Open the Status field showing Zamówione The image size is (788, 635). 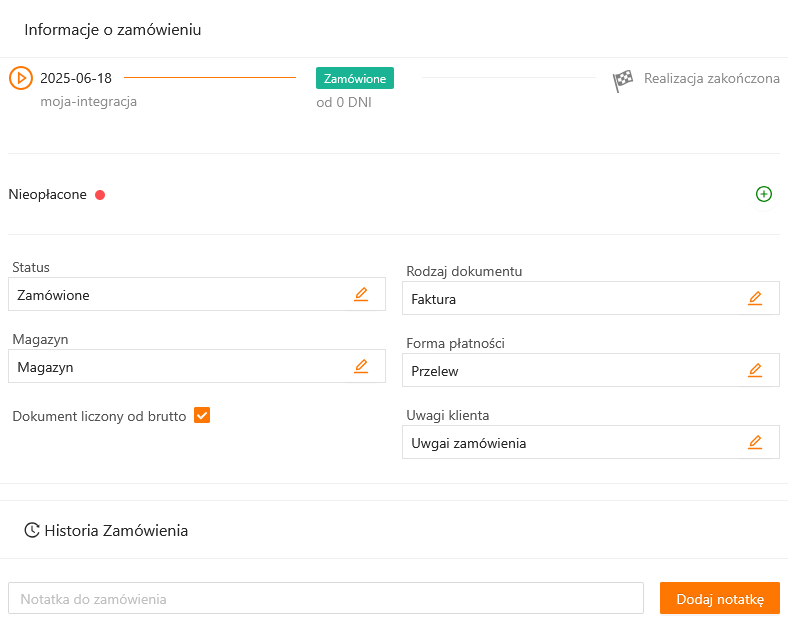click(x=180, y=295)
